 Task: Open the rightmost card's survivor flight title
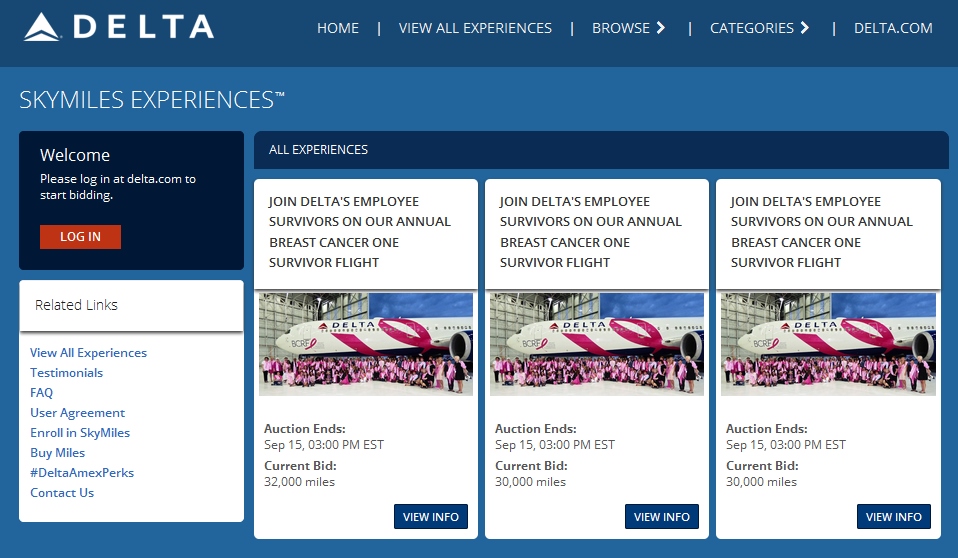821,232
